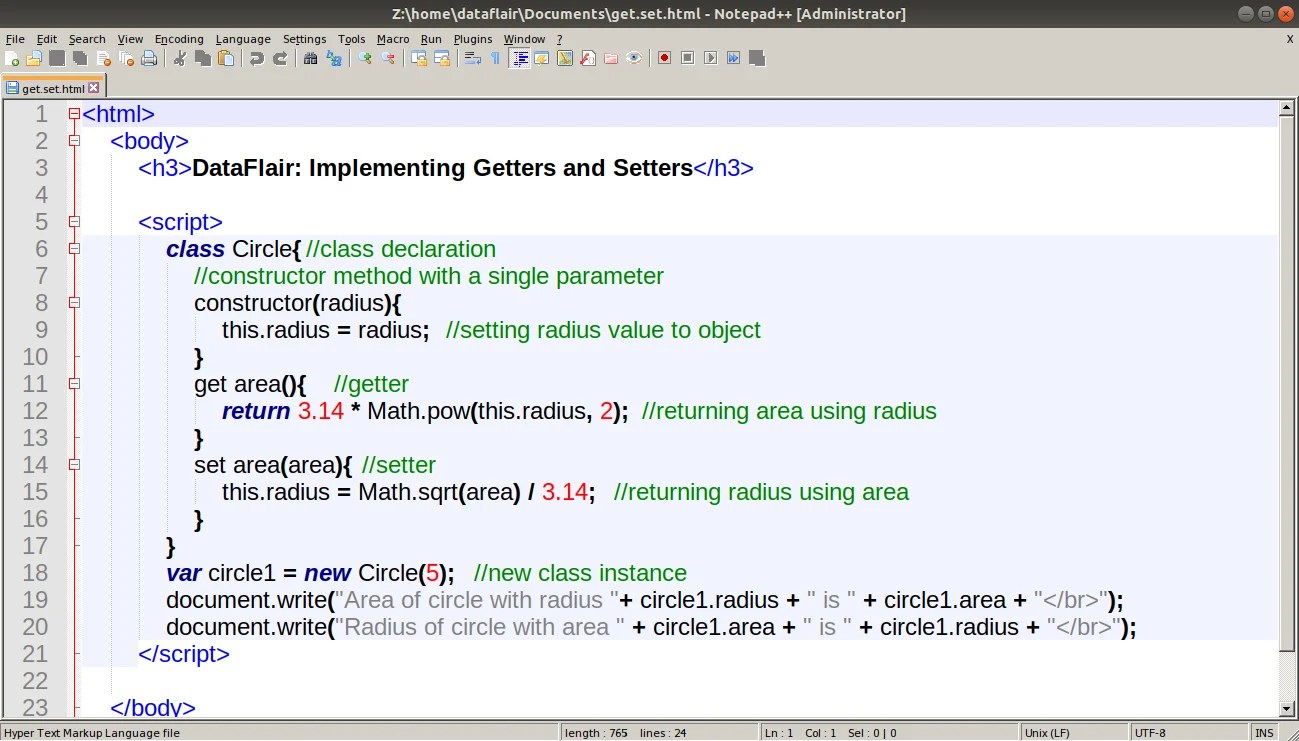Image resolution: width=1299 pixels, height=741 pixels.
Task: Click line number 12 in the margin
Action: pos(35,411)
